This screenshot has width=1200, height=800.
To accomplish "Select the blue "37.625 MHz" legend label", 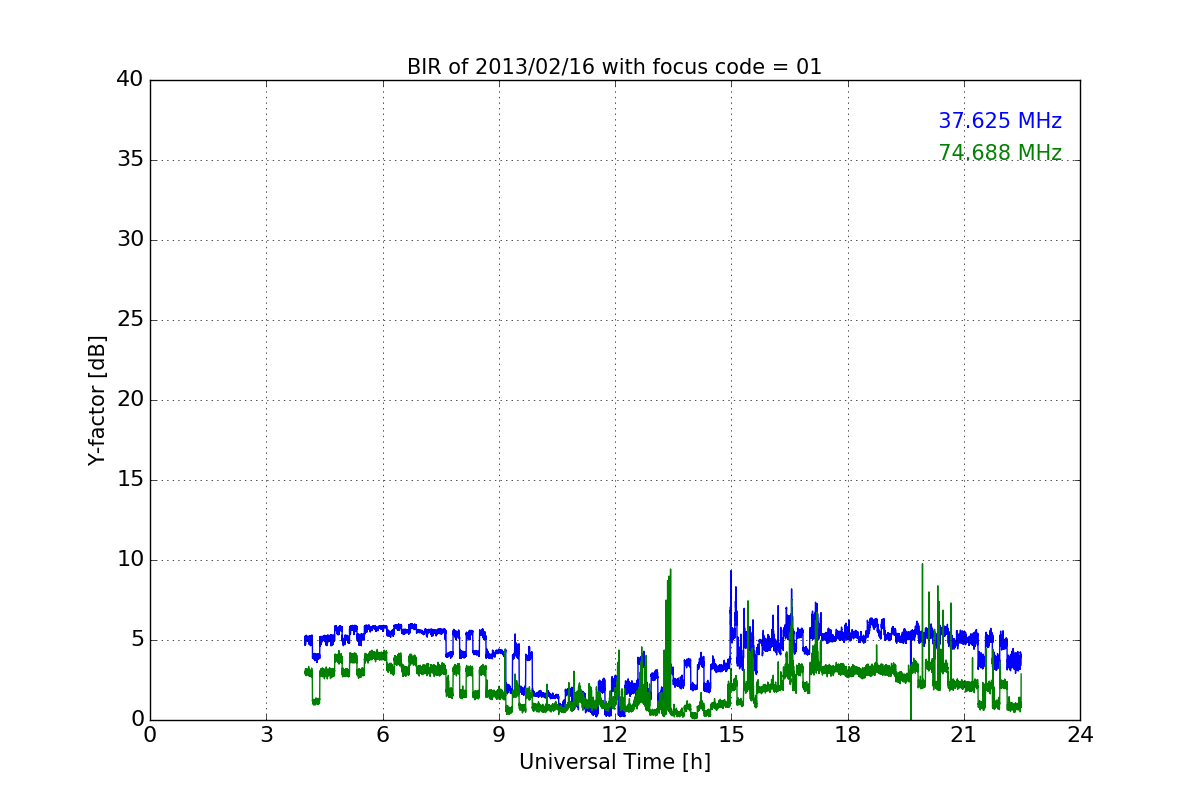I will pos(1000,121).
